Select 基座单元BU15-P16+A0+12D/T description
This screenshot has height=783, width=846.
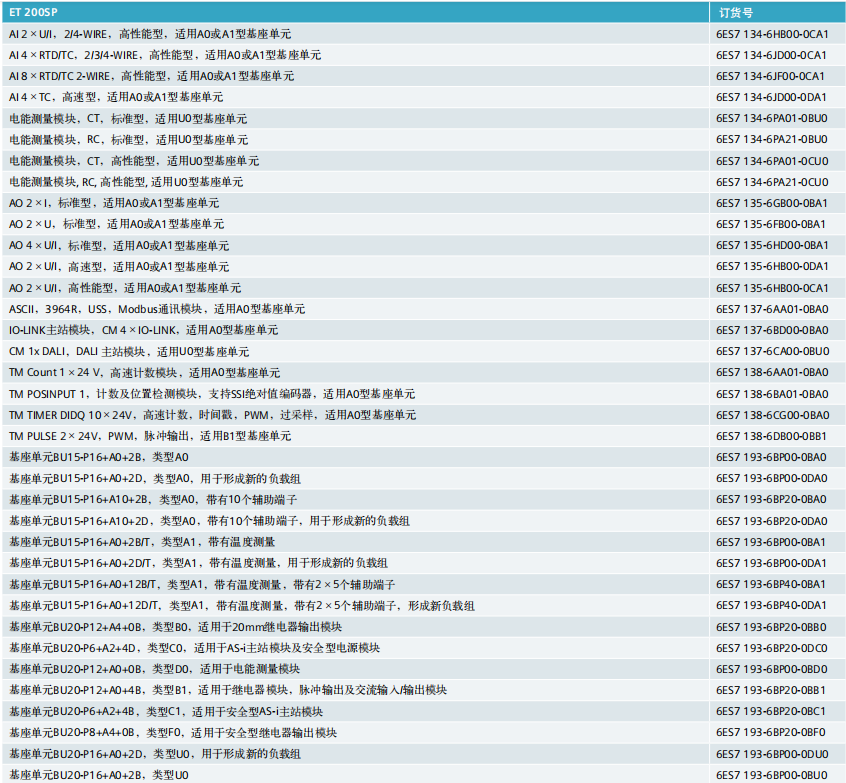click(x=242, y=605)
